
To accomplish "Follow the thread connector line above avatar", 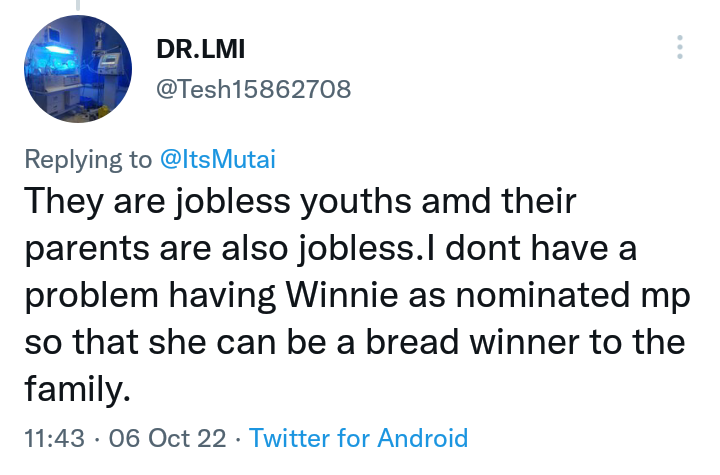I will pyautogui.click(x=78, y=5).
